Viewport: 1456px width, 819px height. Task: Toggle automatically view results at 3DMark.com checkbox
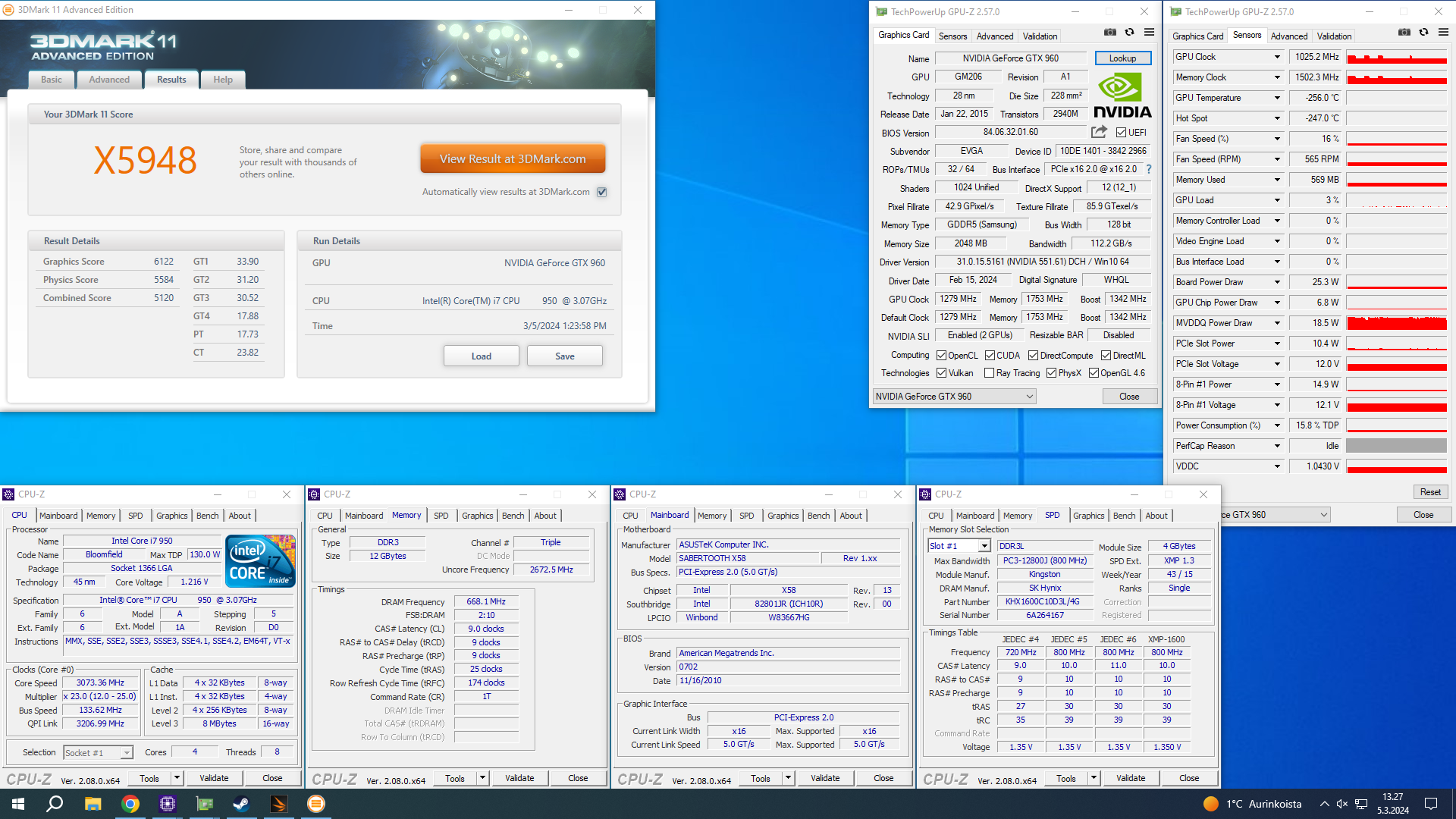[601, 192]
